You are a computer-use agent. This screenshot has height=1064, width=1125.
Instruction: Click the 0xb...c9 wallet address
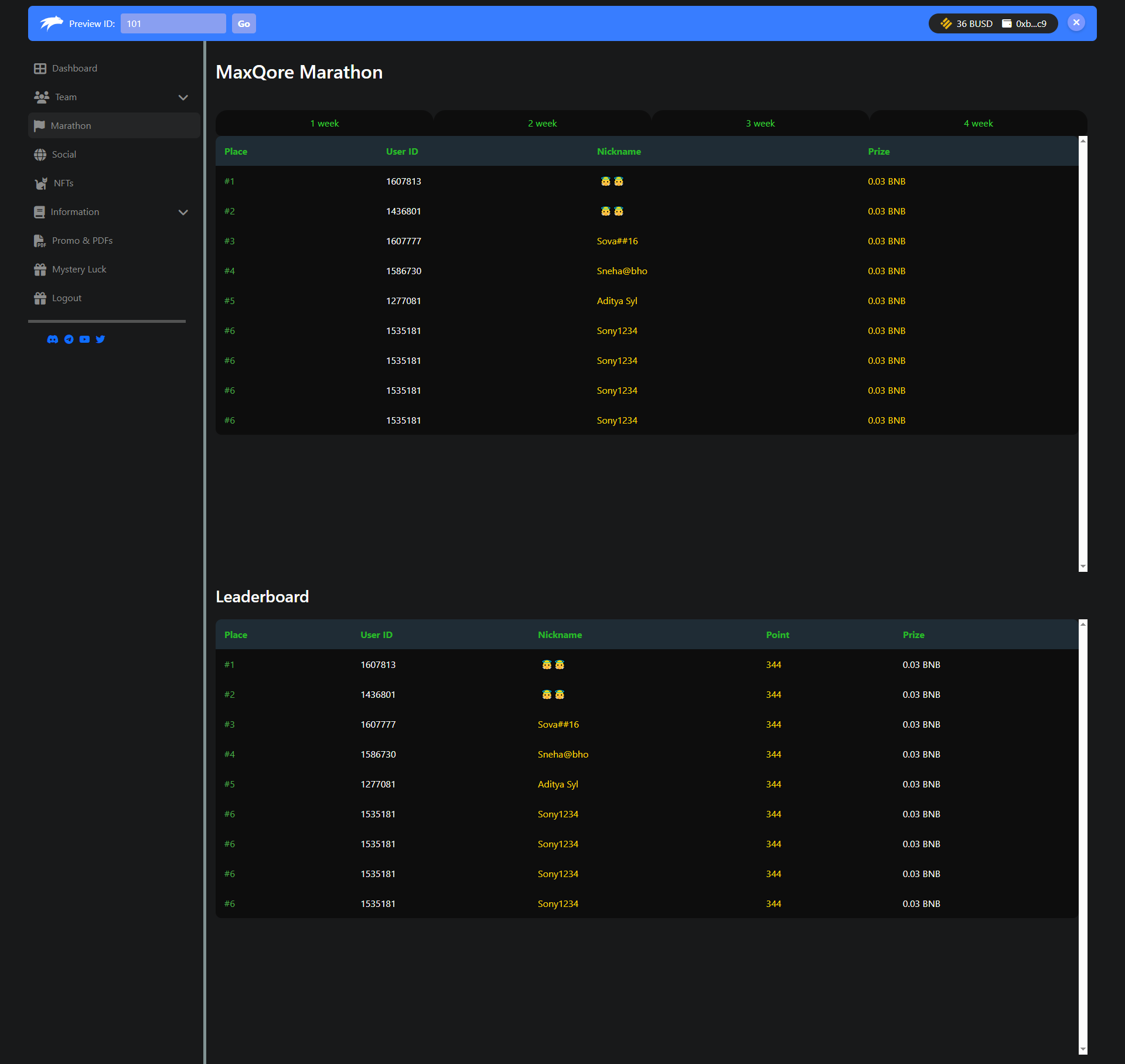(1031, 23)
